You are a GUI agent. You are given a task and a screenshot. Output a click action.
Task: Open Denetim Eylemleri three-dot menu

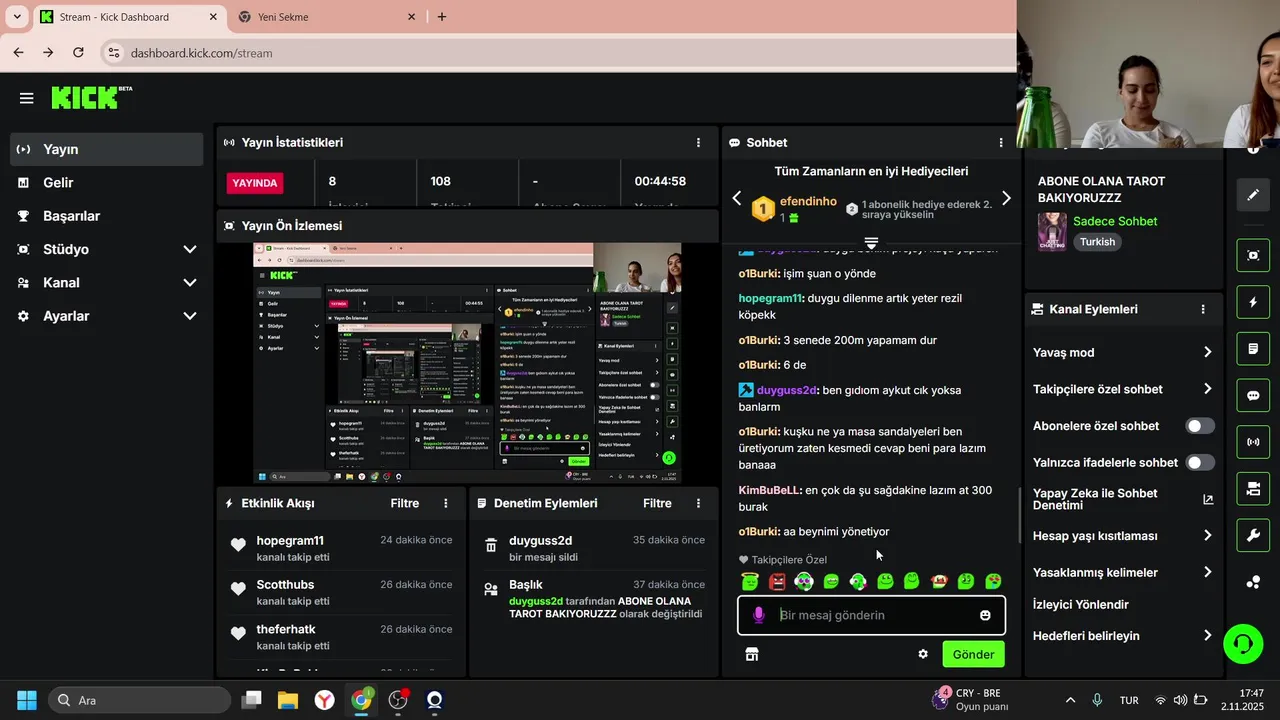[x=698, y=503]
